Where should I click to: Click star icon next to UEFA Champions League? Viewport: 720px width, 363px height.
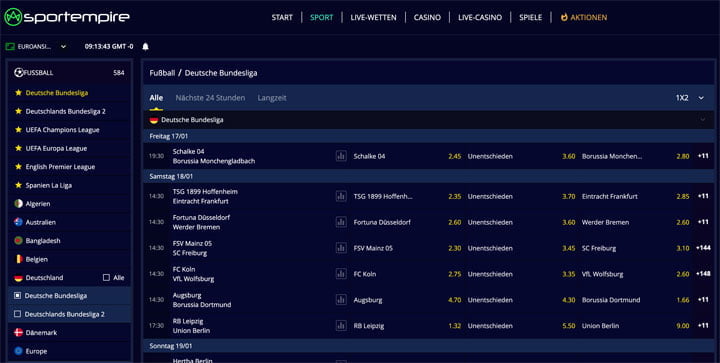pos(18,130)
